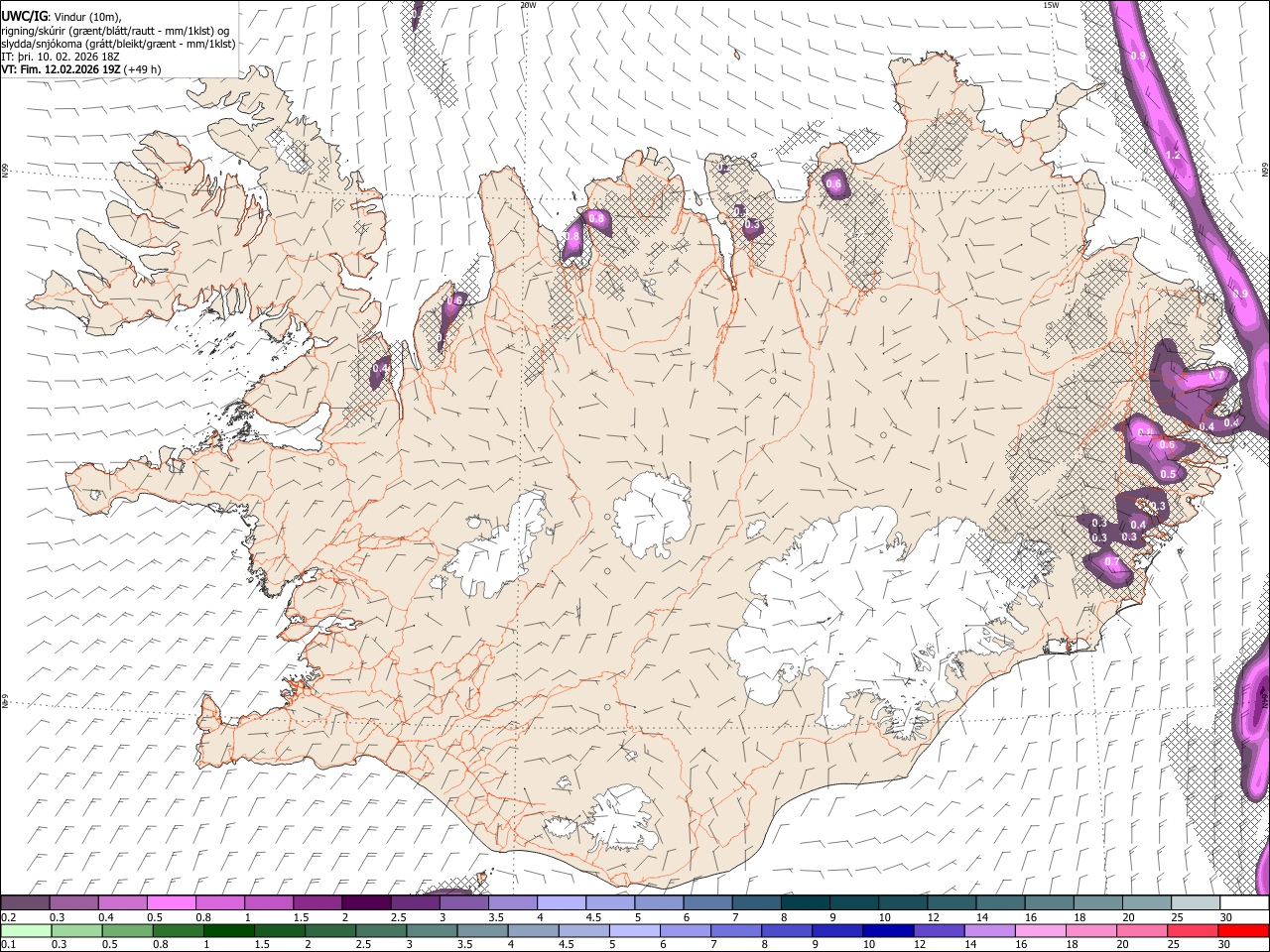Click the lavender swatch between 4 and 4.5 in the upper scale

coord(562,902)
